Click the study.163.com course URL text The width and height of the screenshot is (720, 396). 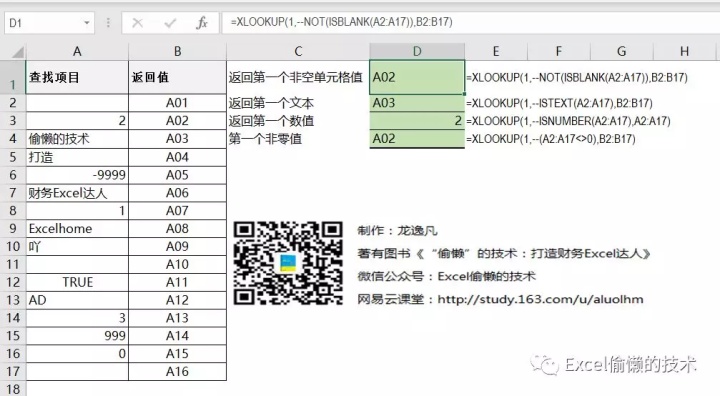coord(540,300)
